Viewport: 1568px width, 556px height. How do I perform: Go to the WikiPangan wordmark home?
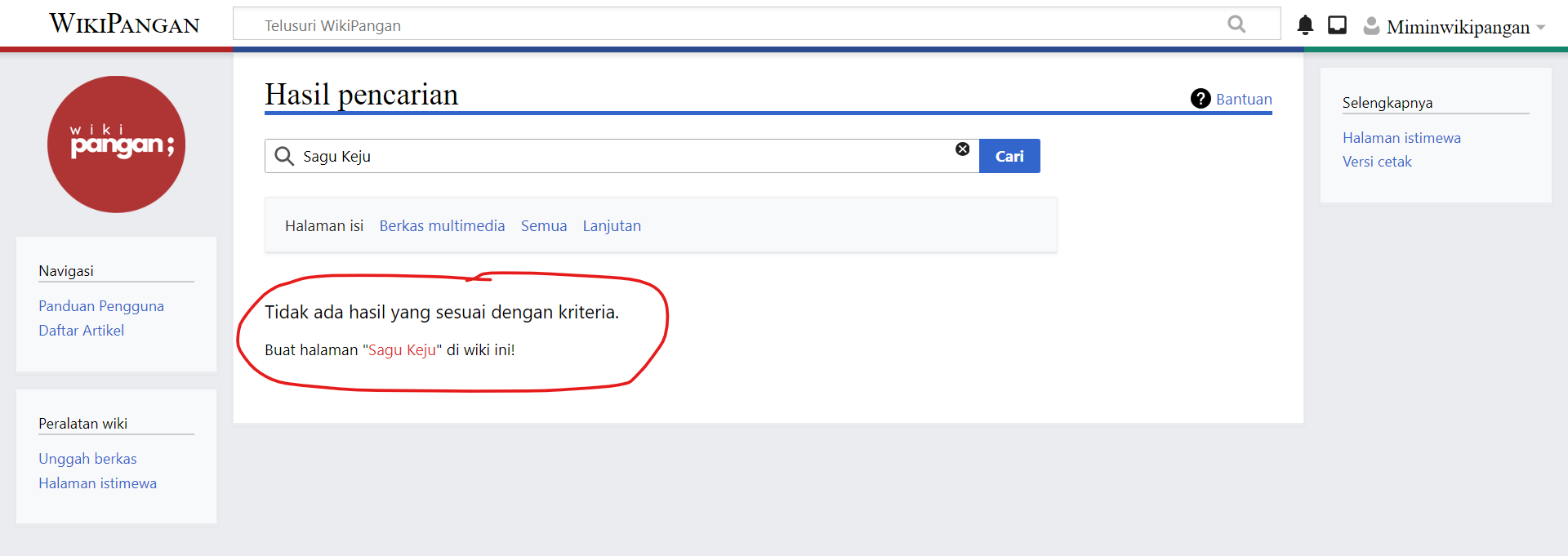coord(124,24)
